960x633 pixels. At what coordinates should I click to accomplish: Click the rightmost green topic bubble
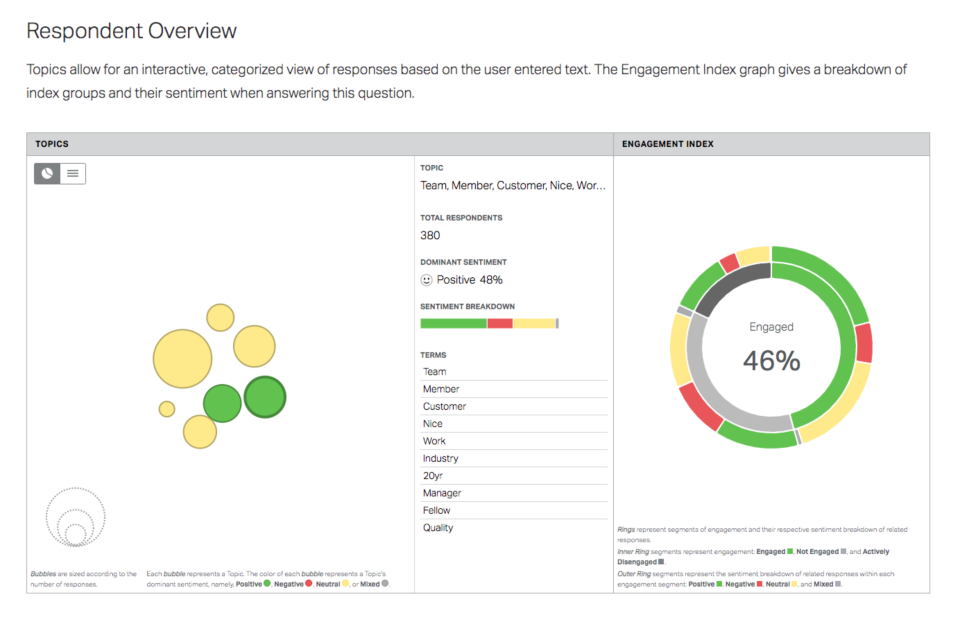265,397
